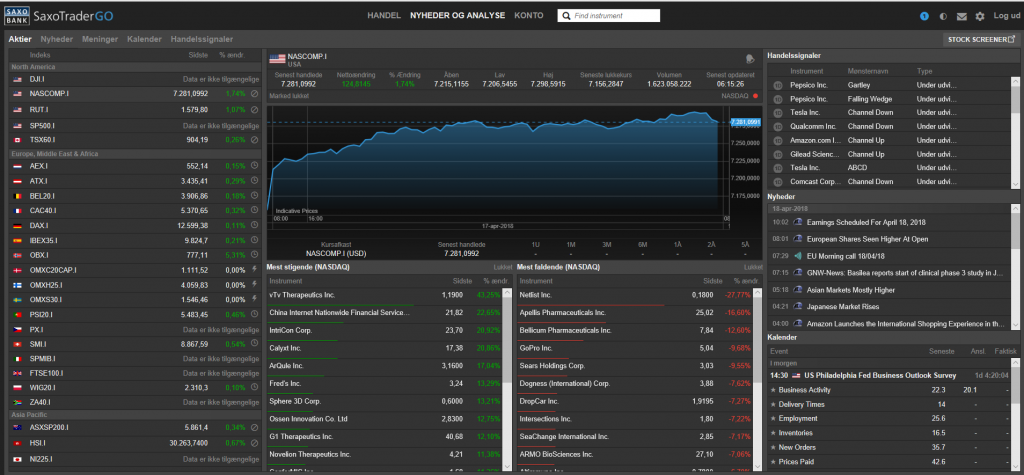Click the Handelssignaler list scrollbar
Screen dimensions: 1024x475
click(x=1014, y=132)
